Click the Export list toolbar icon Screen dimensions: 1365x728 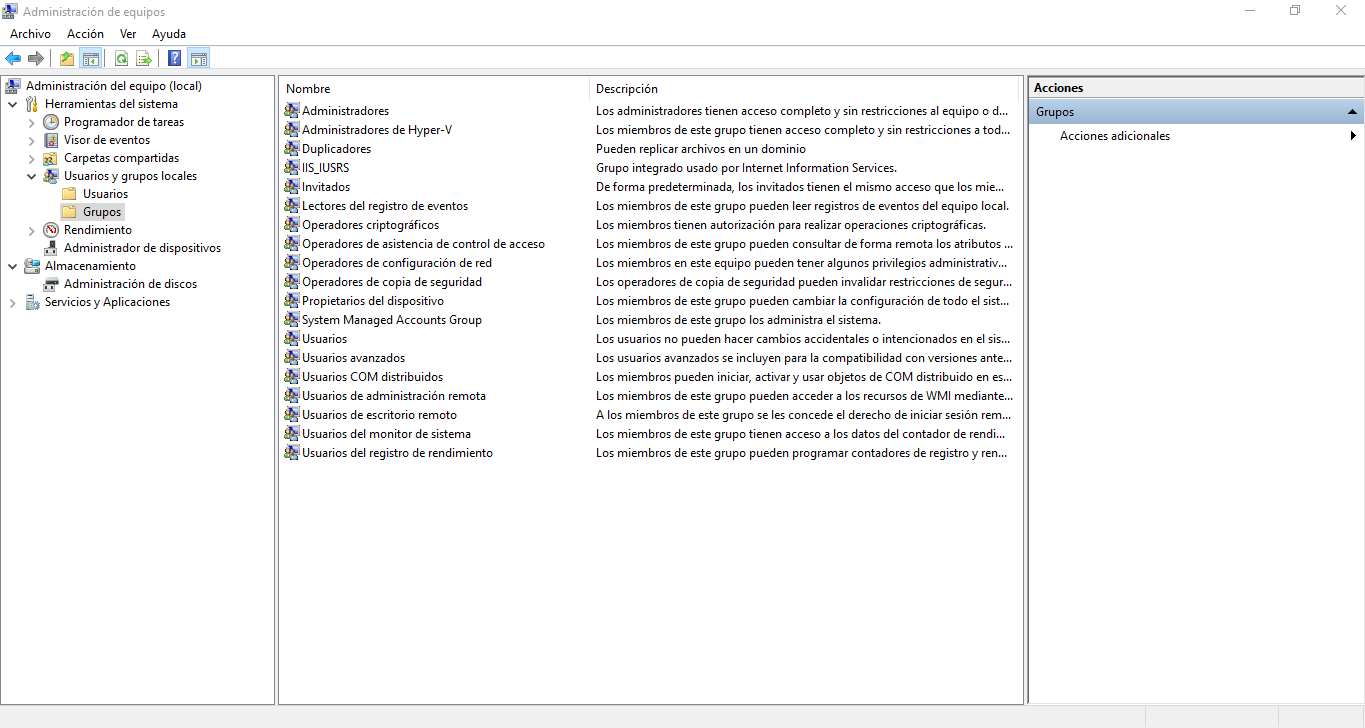coord(144,58)
